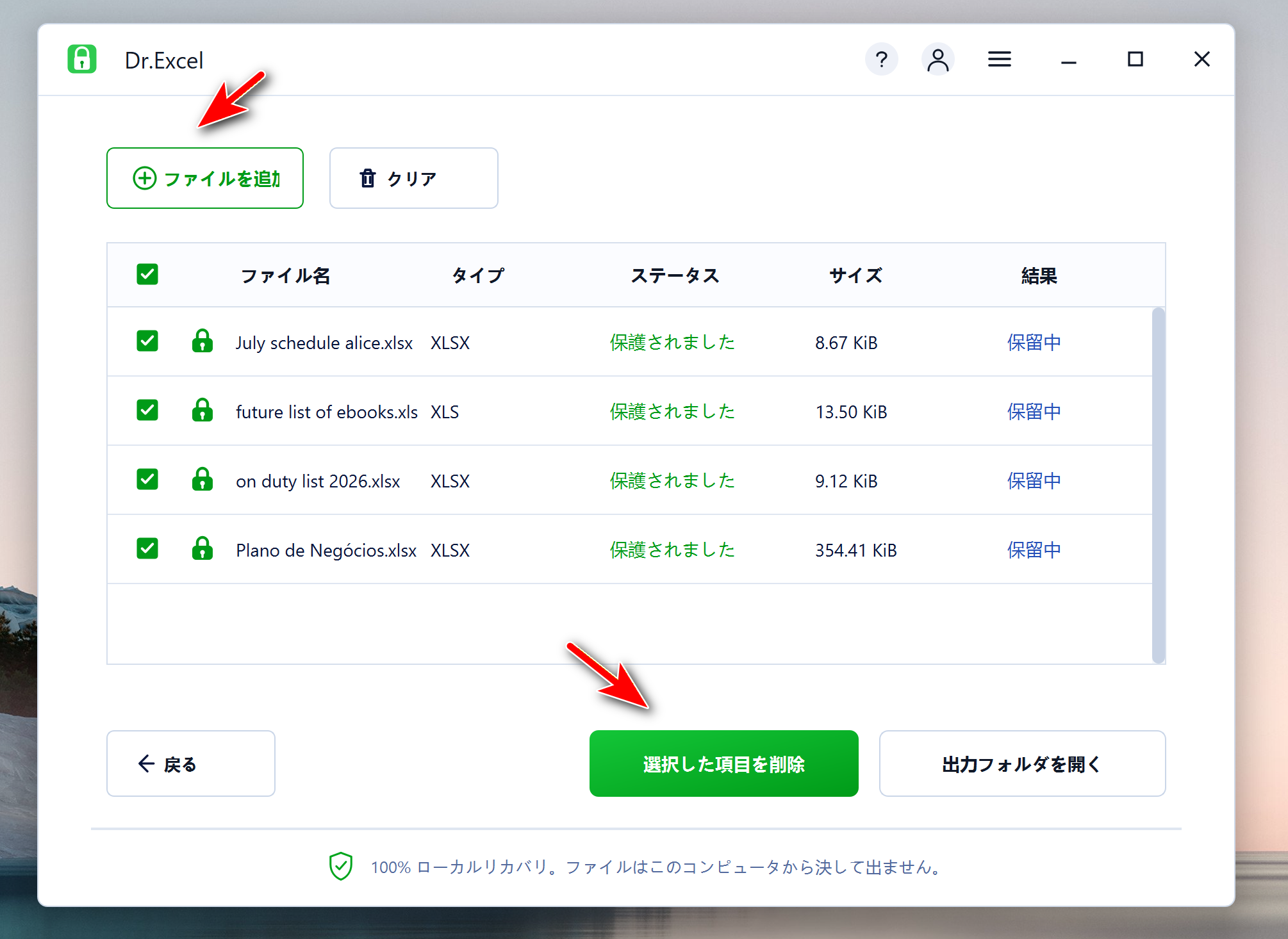Click the 出力フォルダを開く button

coord(1022,763)
